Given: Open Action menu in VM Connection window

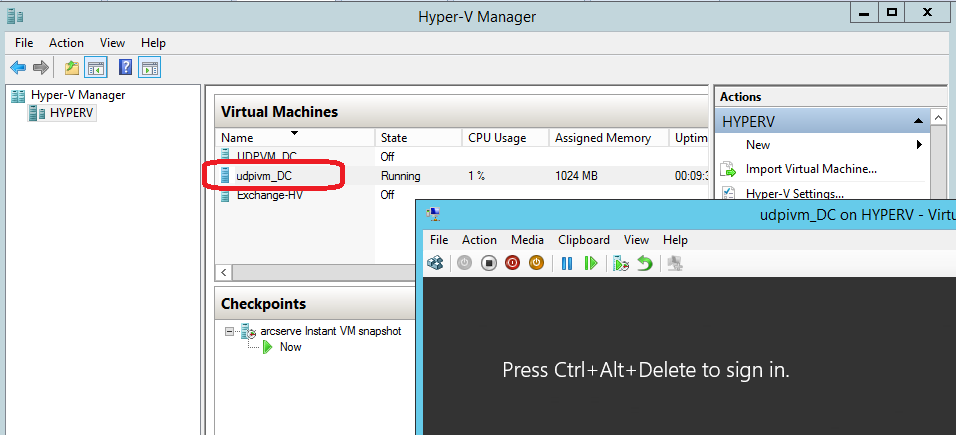Looking at the screenshot, I should point(479,240).
